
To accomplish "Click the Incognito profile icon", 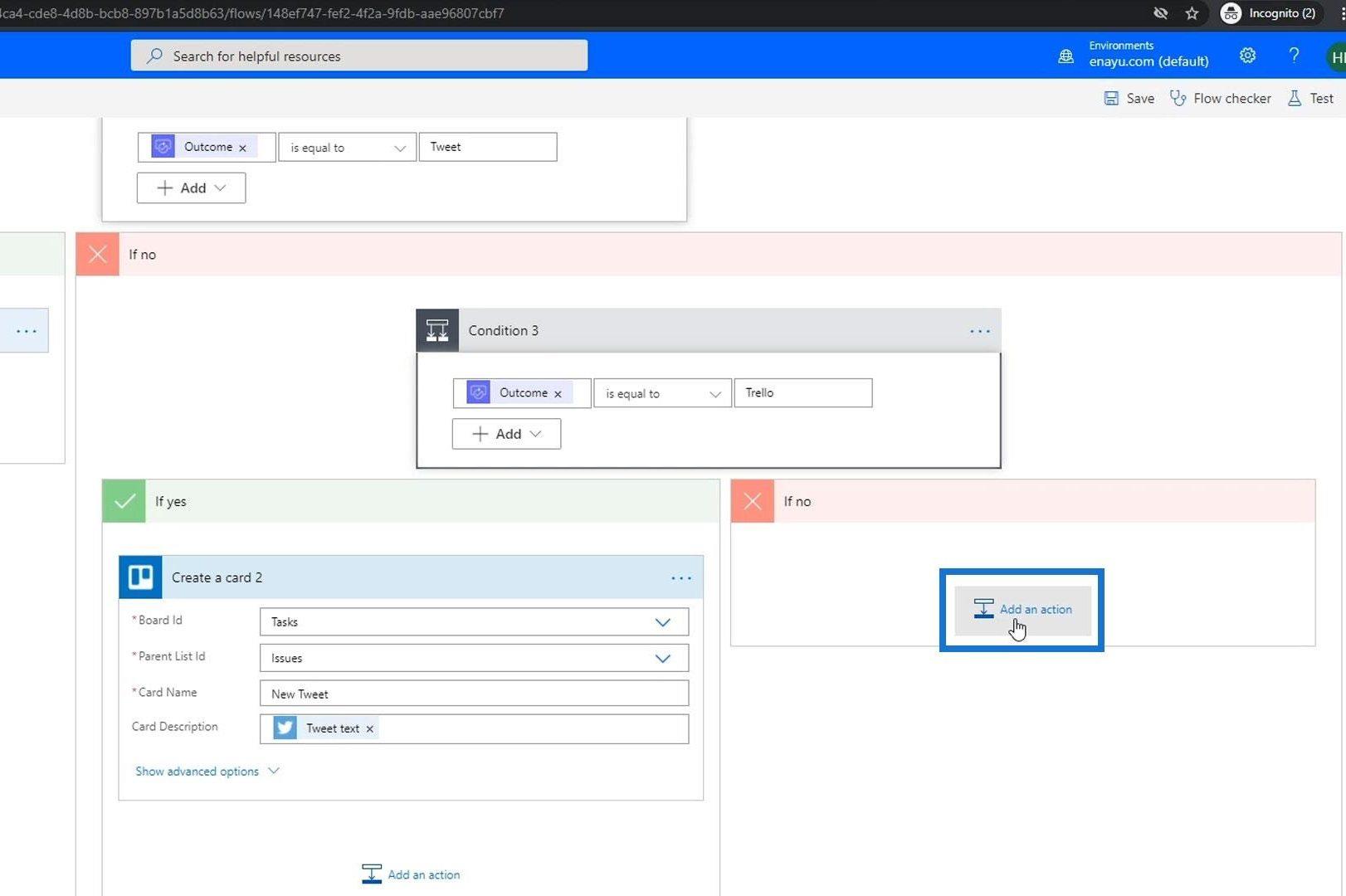I will [x=1231, y=13].
